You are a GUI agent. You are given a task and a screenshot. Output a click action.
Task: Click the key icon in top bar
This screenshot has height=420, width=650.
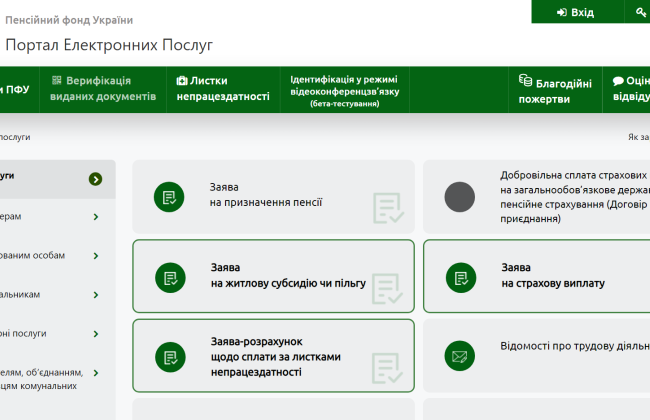(x=640, y=12)
